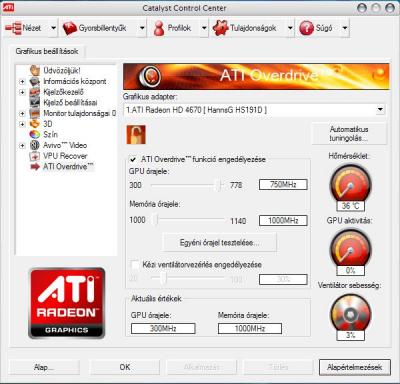
Task: Click the fan speed 30% value field
Action: [x=283, y=279]
